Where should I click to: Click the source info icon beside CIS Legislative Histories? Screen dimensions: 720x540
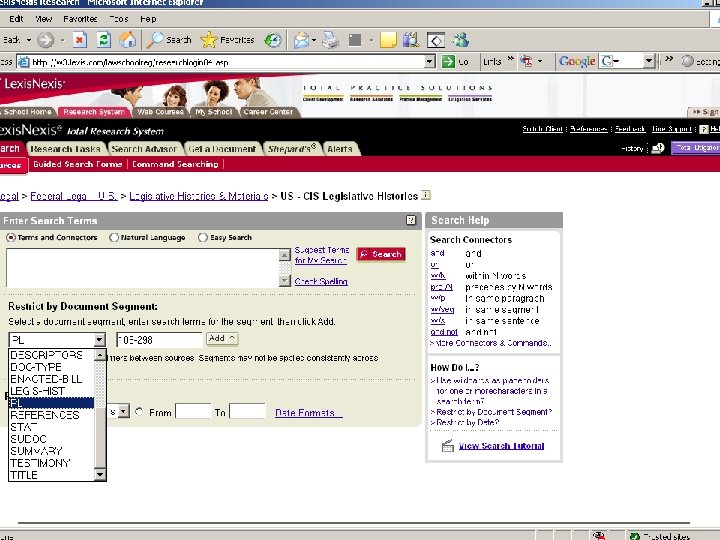pos(426,195)
